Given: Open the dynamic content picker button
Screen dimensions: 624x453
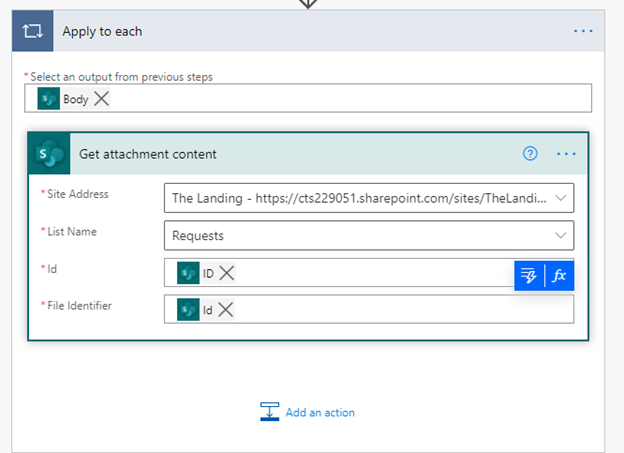Looking at the screenshot, I should click(x=529, y=275).
